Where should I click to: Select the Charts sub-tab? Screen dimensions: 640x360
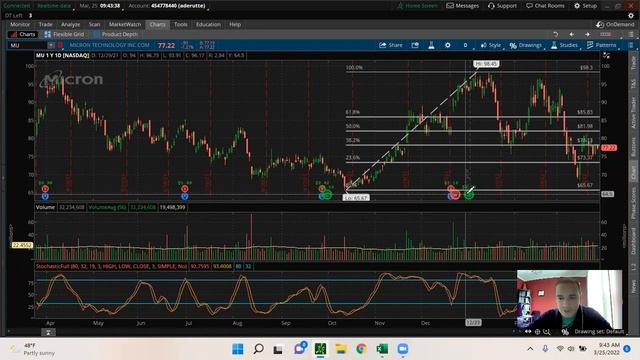click(x=23, y=34)
